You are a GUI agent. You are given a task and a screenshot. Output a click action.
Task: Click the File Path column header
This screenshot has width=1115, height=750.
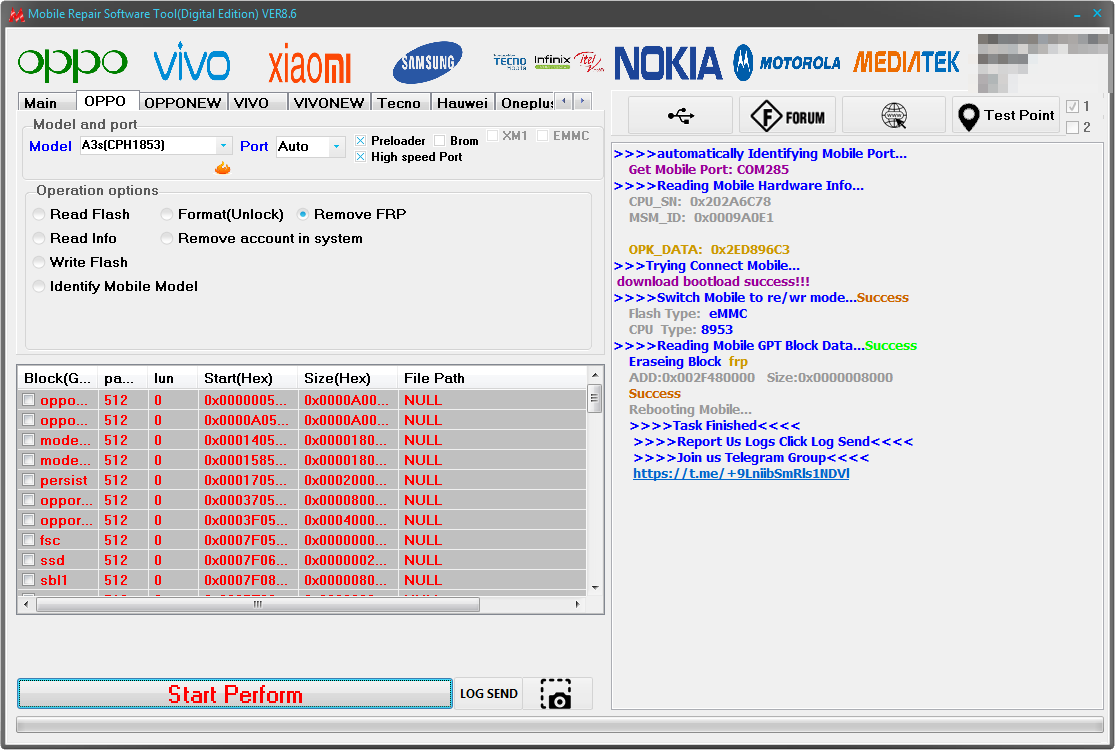(x=492, y=378)
